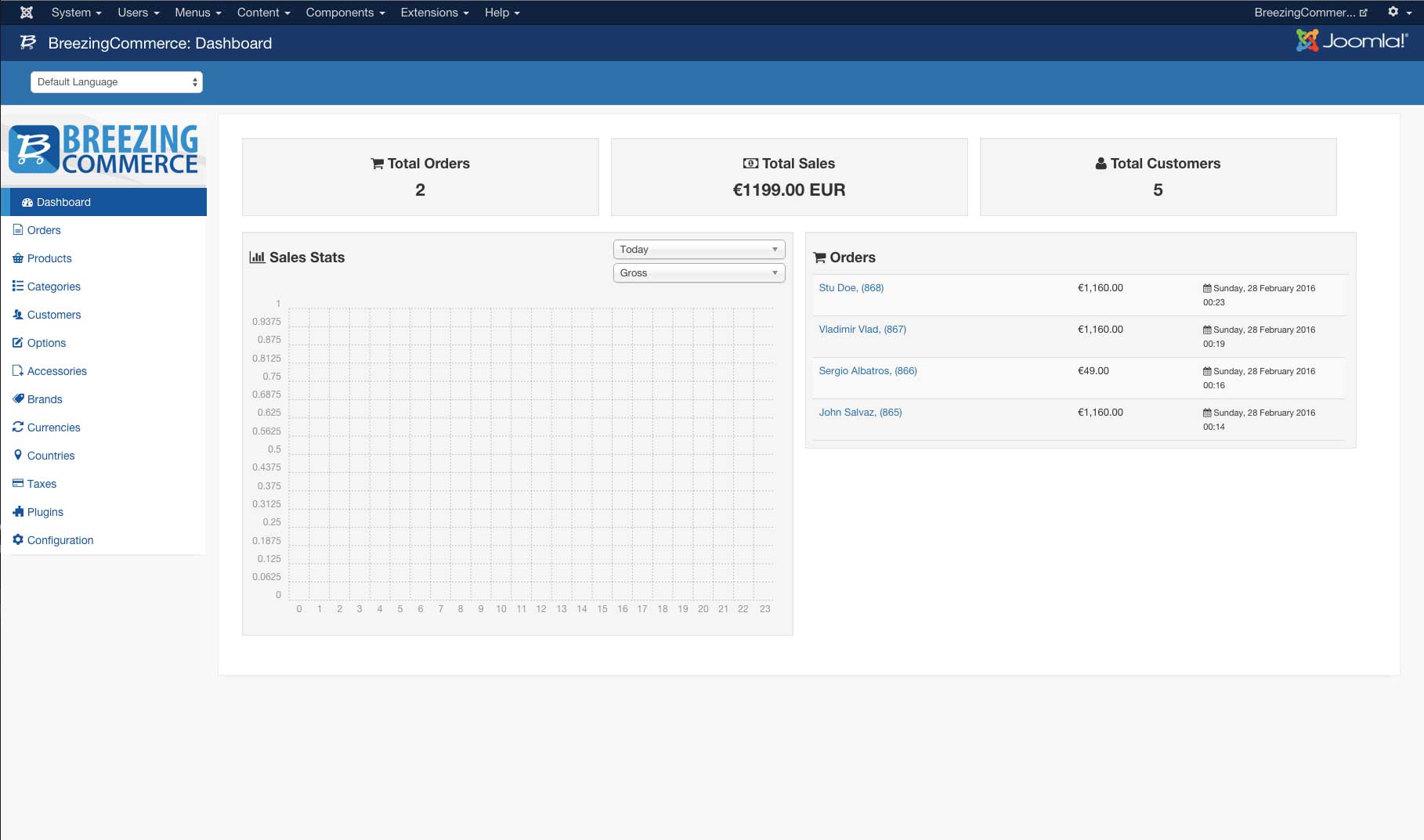Click the Breezing Commerce sidebar logo
1424x840 pixels.
point(103,150)
